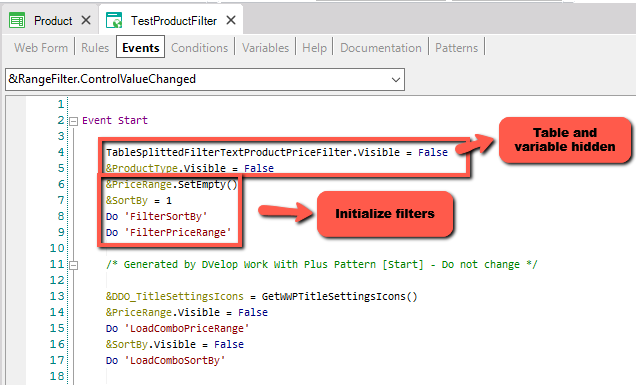This screenshot has width=636, height=385.
Task: Click the 'Generated by DVelop Work With Plus' comment
Action: (322, 265)
